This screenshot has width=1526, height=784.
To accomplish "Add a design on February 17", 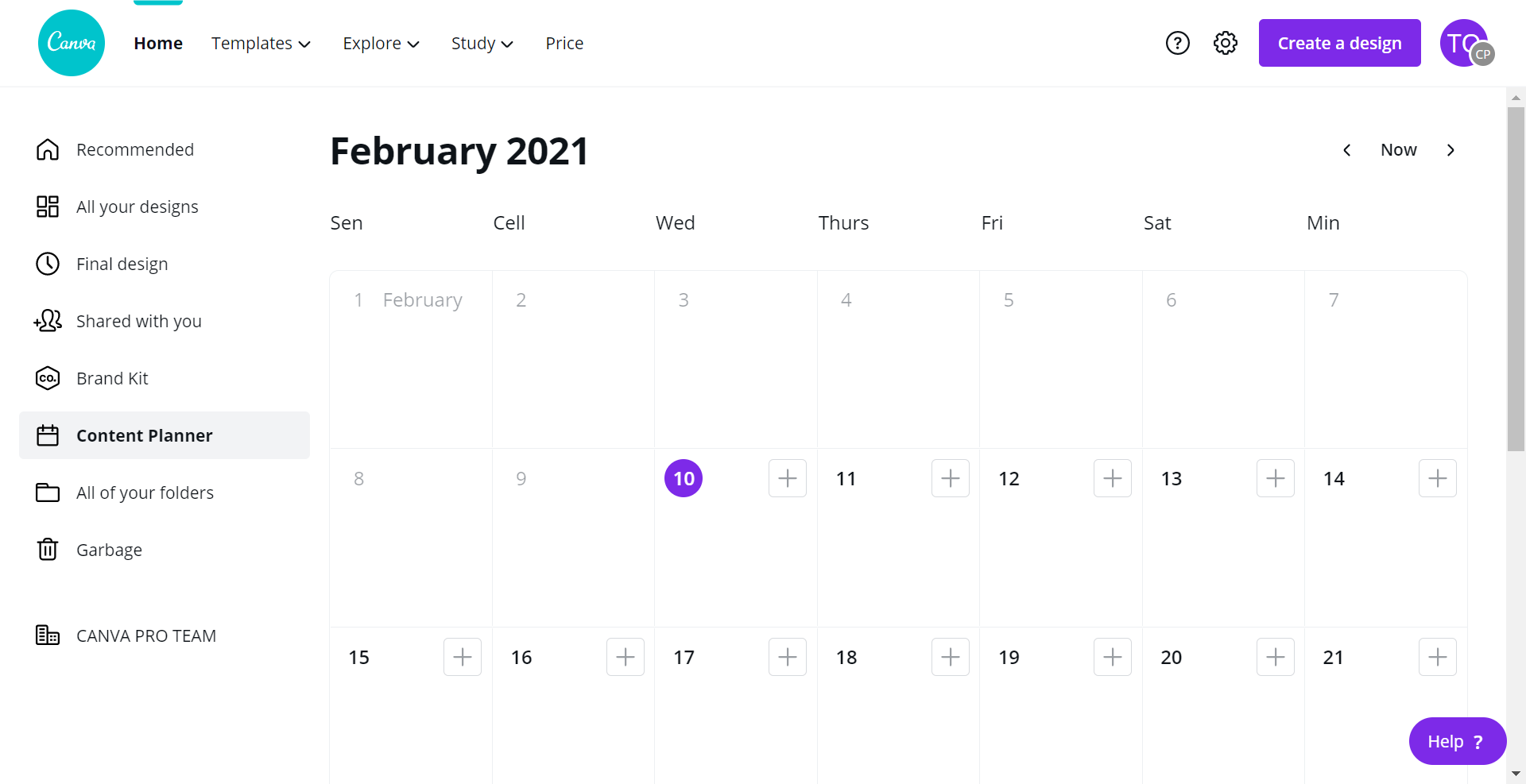I will 787,657.
